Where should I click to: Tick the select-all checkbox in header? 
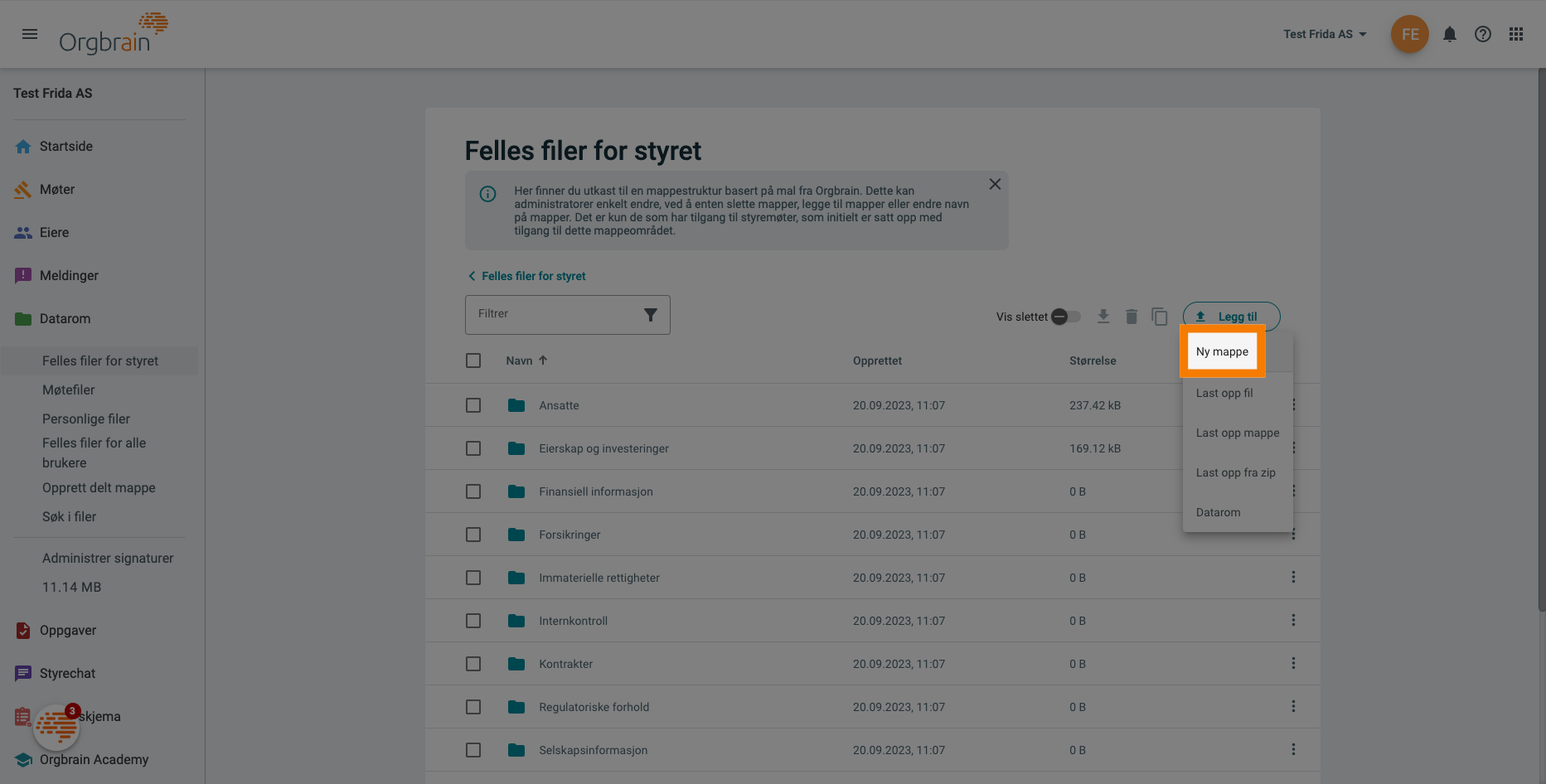tap(473, 361)
